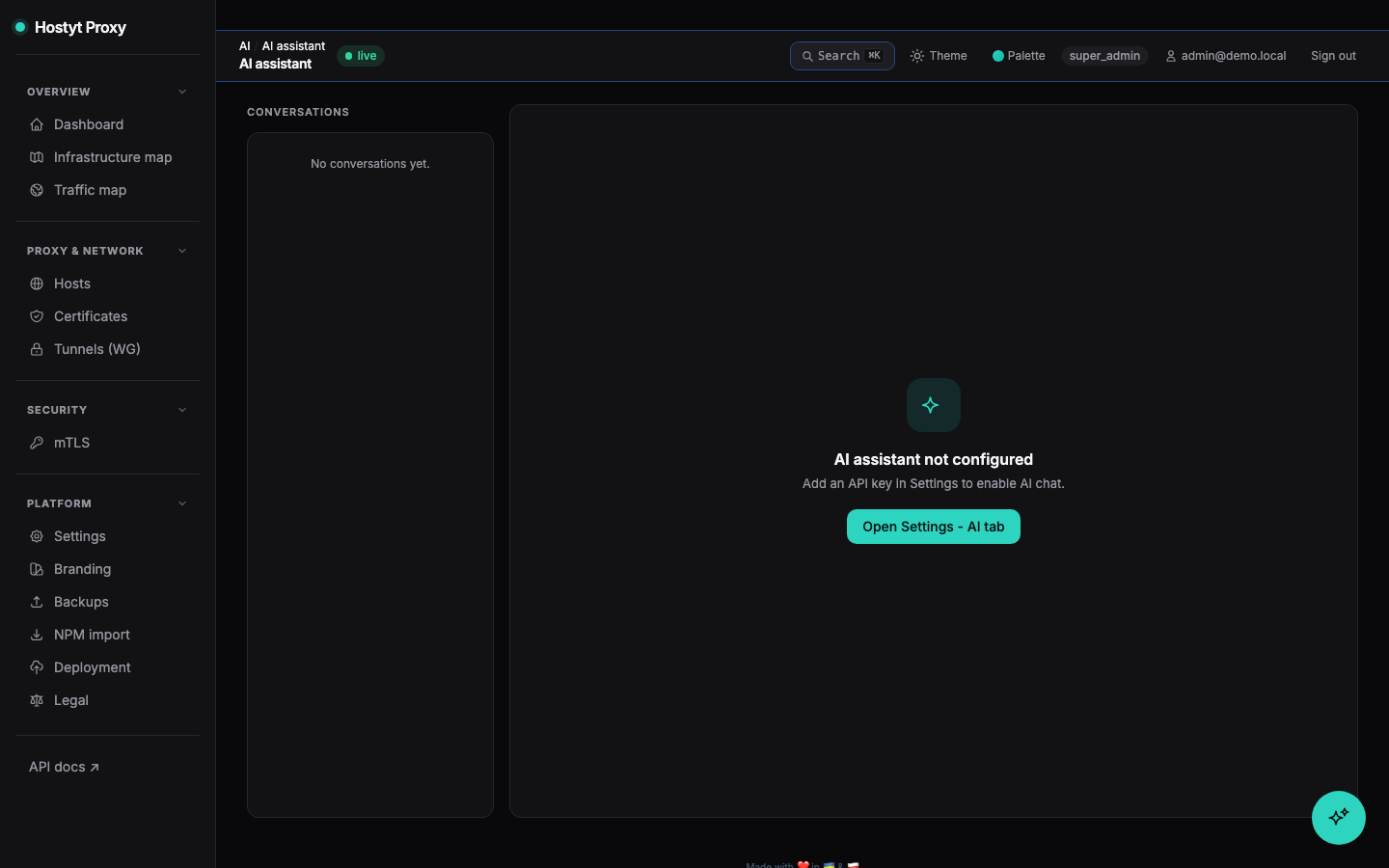The height and width of the screenshot is (868, 1389).
Task: Open the Dashboard page
Action: [x=107, y=124]
